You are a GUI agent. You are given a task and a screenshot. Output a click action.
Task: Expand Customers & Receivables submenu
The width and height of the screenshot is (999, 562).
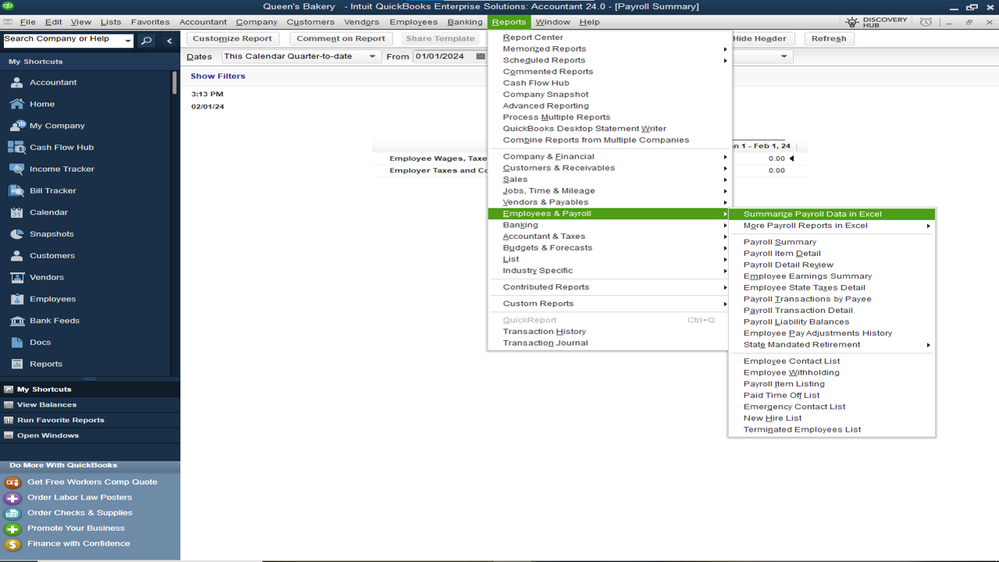click(x=608, y=168)
